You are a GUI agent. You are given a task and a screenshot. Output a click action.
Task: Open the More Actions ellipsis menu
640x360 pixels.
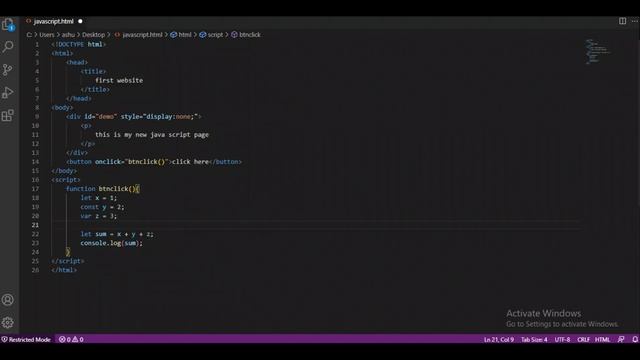(635, 21)
